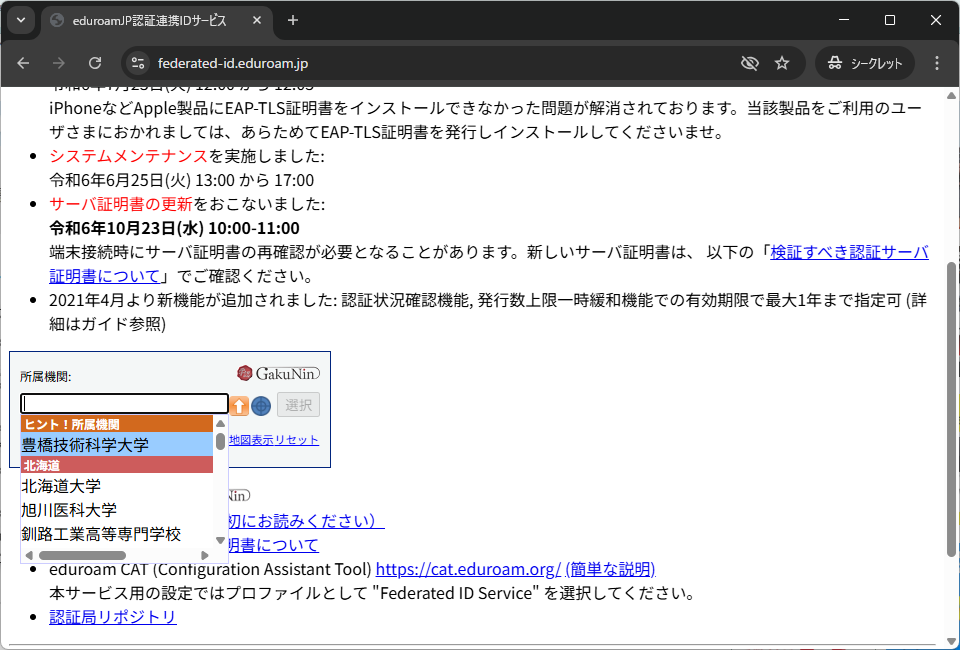Screen dimensions: 960x650
Task: Pick 旭川医科大学 from the list
Action: point(69,510)
